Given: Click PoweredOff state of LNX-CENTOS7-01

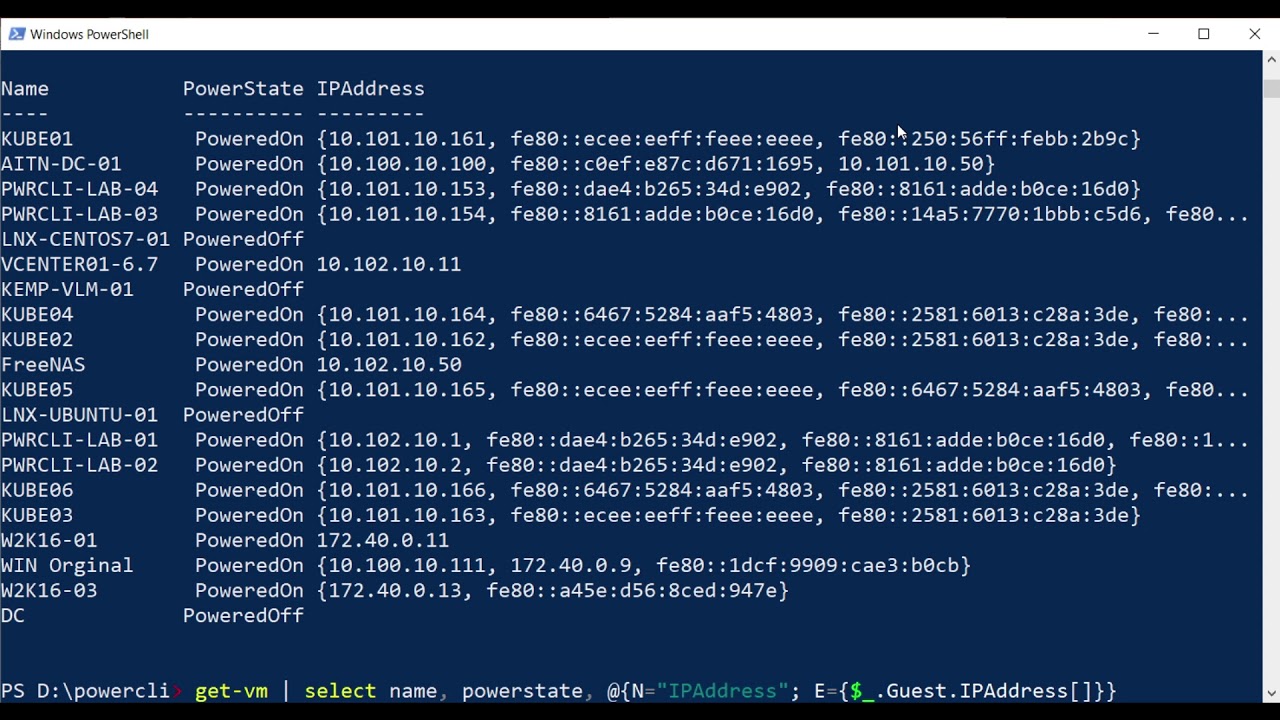Looking at the screenshot, I should click(x=243, y=239).
